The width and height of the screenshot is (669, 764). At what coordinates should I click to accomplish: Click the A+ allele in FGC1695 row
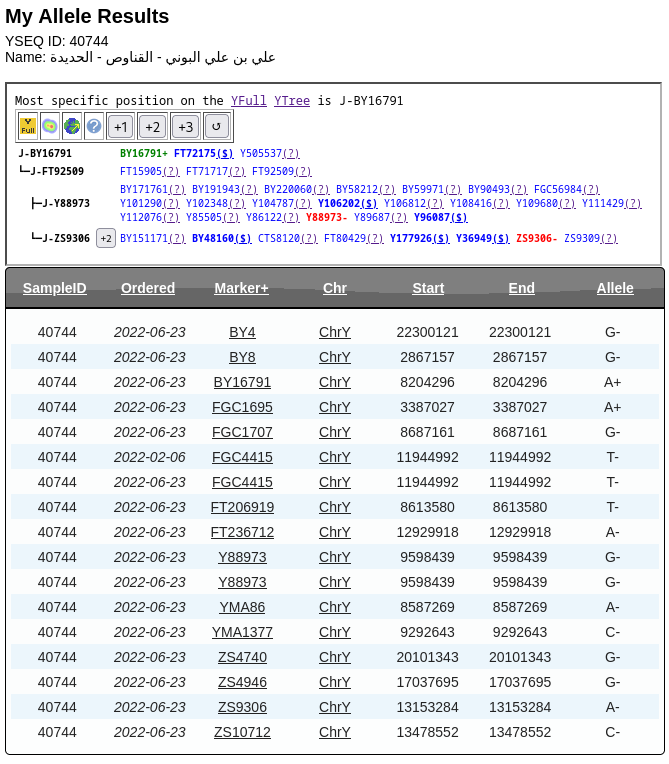point(612,407)
